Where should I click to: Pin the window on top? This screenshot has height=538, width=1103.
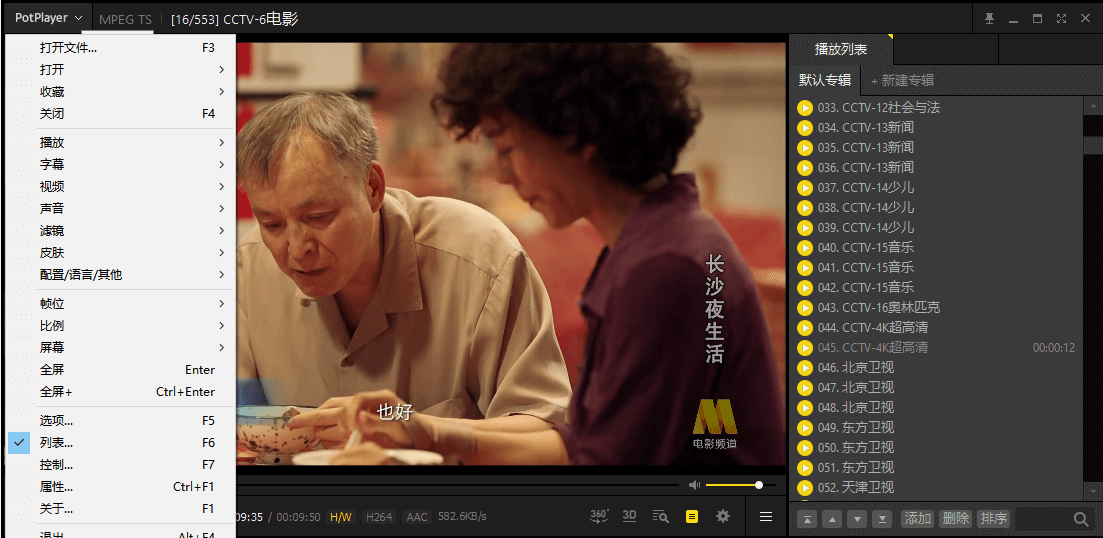[x=989, y=19]
